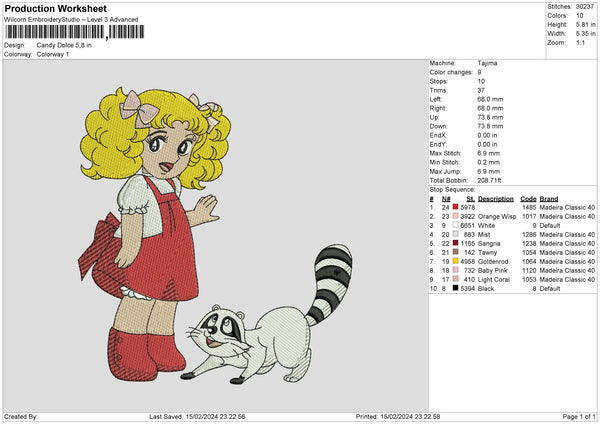
Task: Click thread code '1238' in Sangria row
Action: click(x=529, y=243)
